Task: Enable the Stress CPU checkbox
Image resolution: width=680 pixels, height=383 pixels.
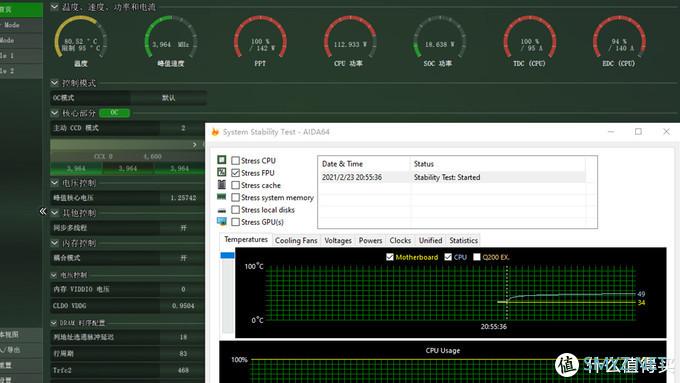Action: (x=235, y=160)
